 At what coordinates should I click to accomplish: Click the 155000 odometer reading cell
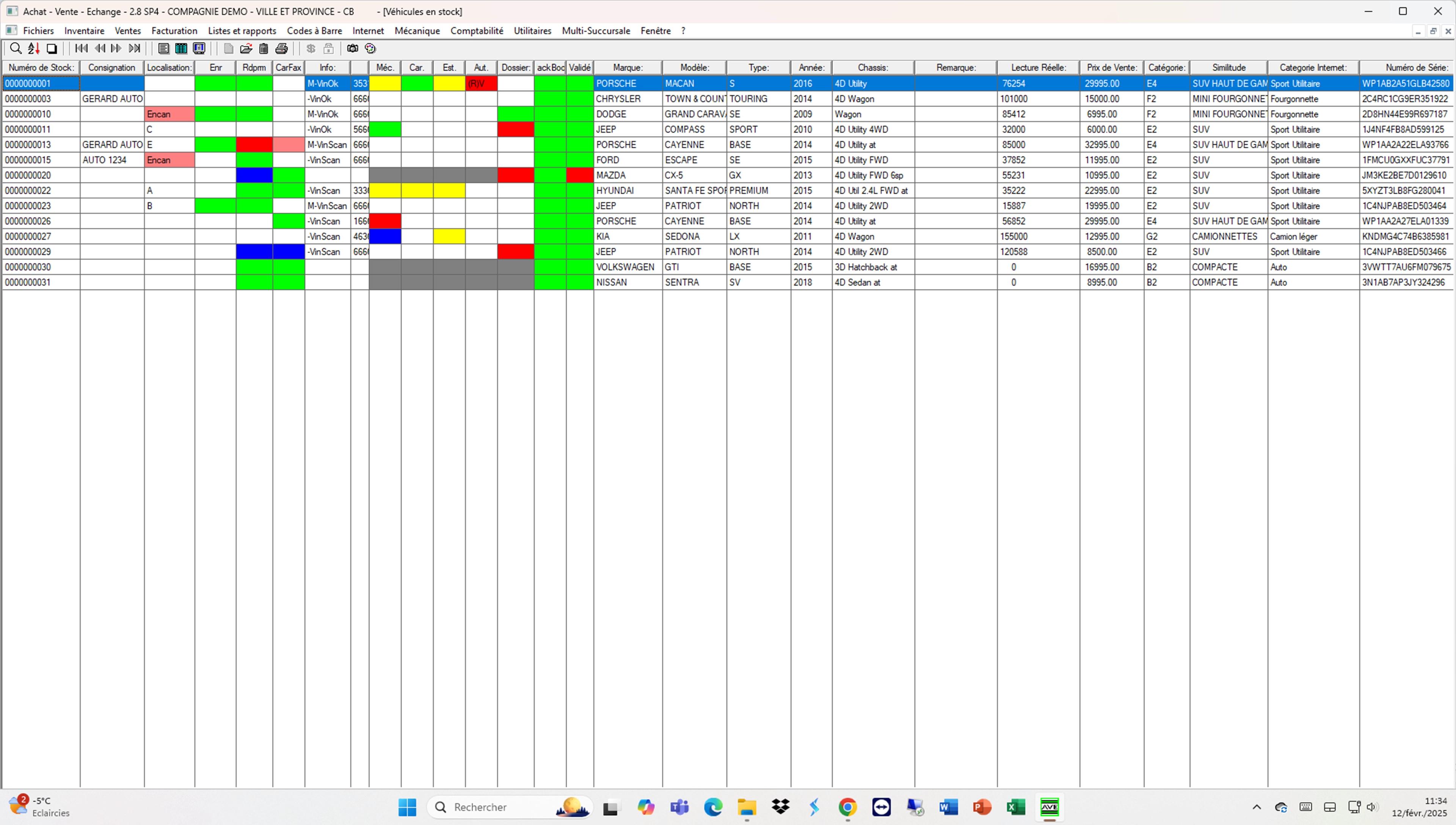pos(1039,236)
